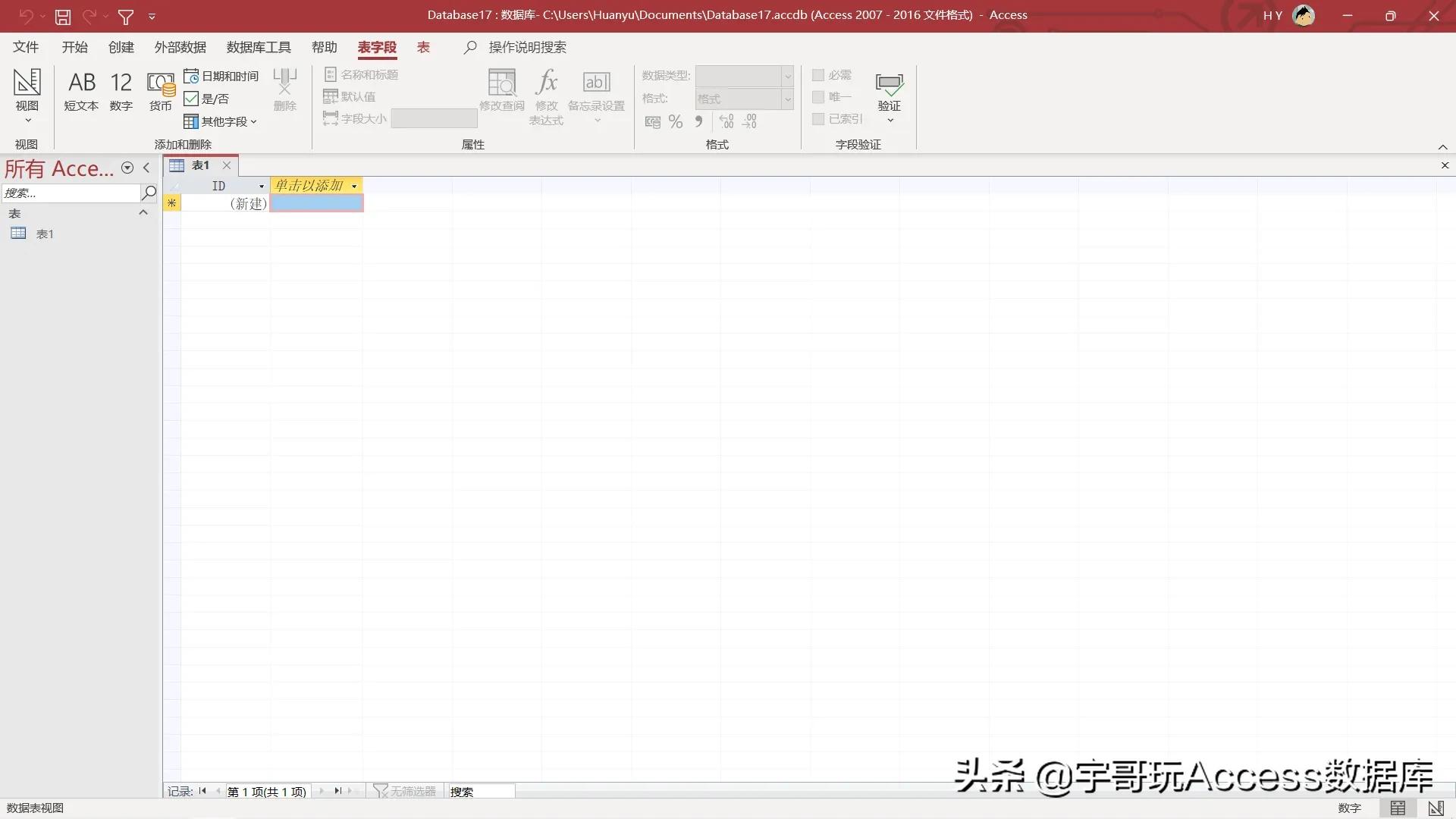Click the 验证 (Validation) button
The height and width of the screenshot is (819, 1456).
[890, 95]
